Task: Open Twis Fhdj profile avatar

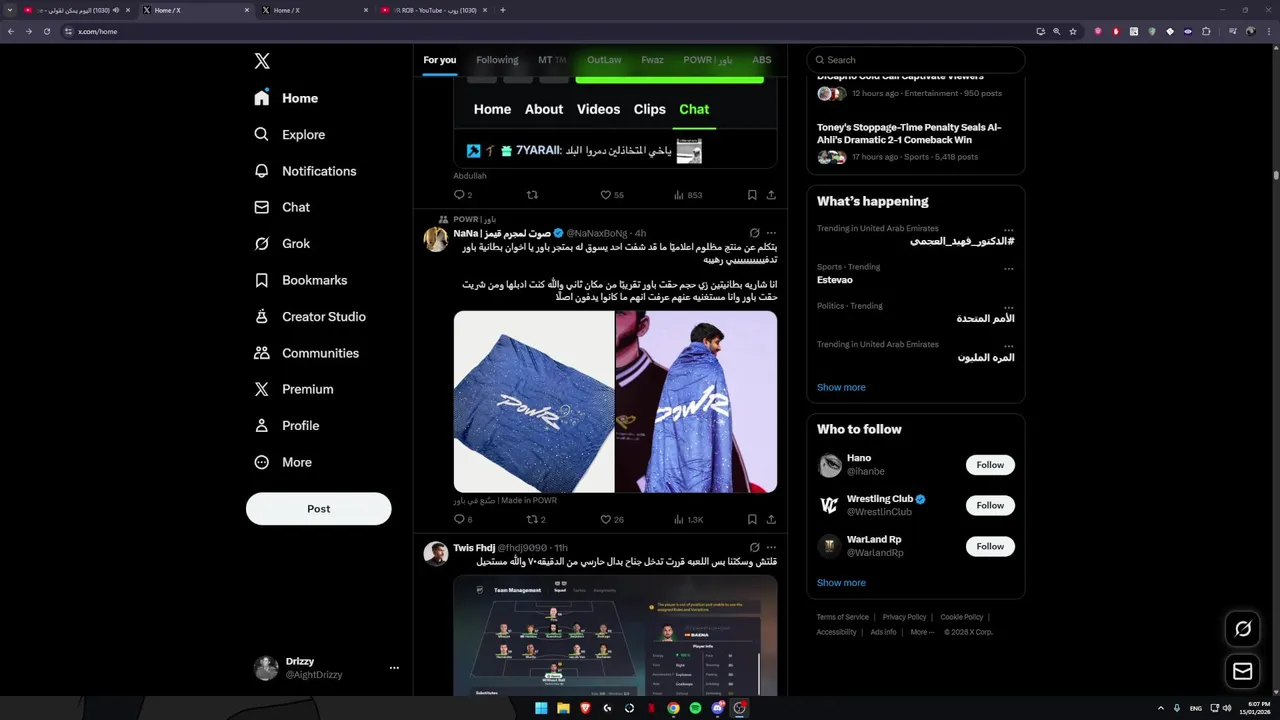Action: tap(435, 553)
